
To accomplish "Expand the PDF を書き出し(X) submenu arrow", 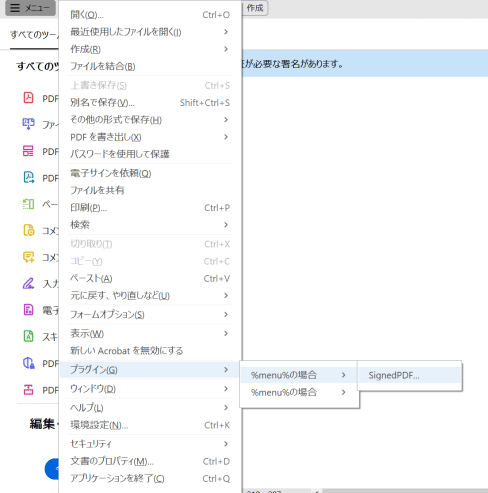I will point(226,137).
